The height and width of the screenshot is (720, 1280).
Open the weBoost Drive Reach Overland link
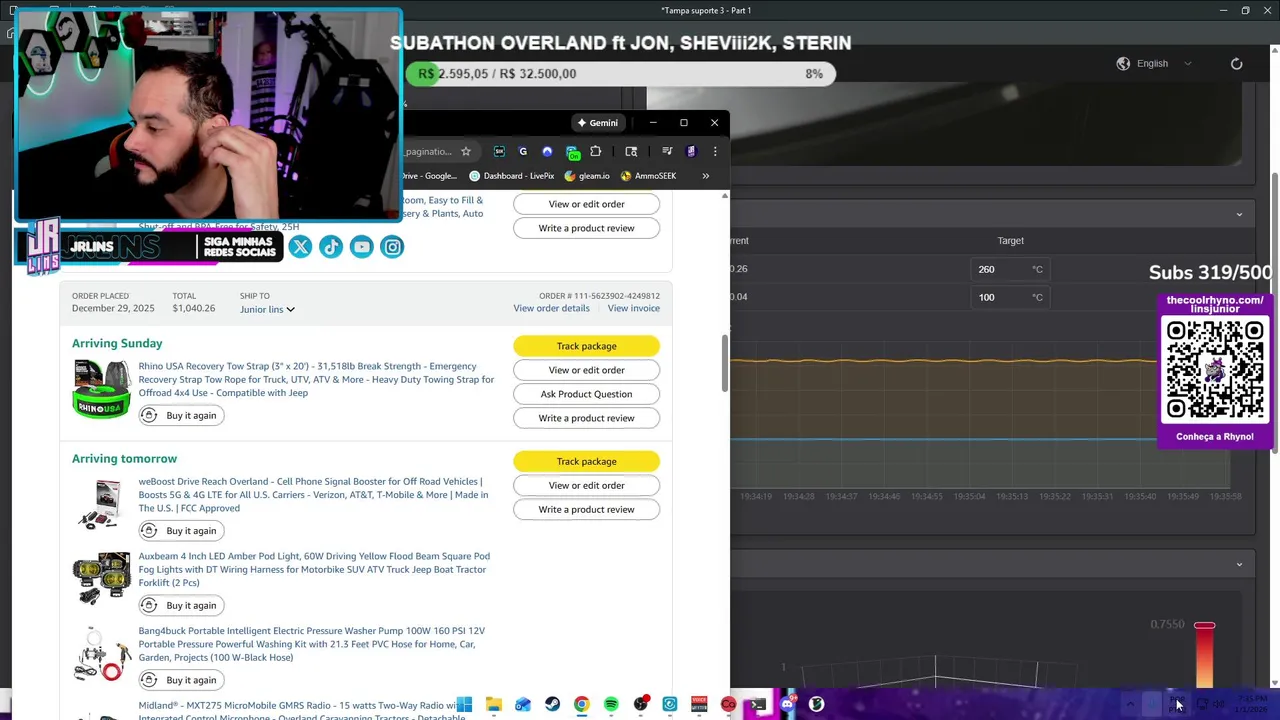tap(313, 495)
